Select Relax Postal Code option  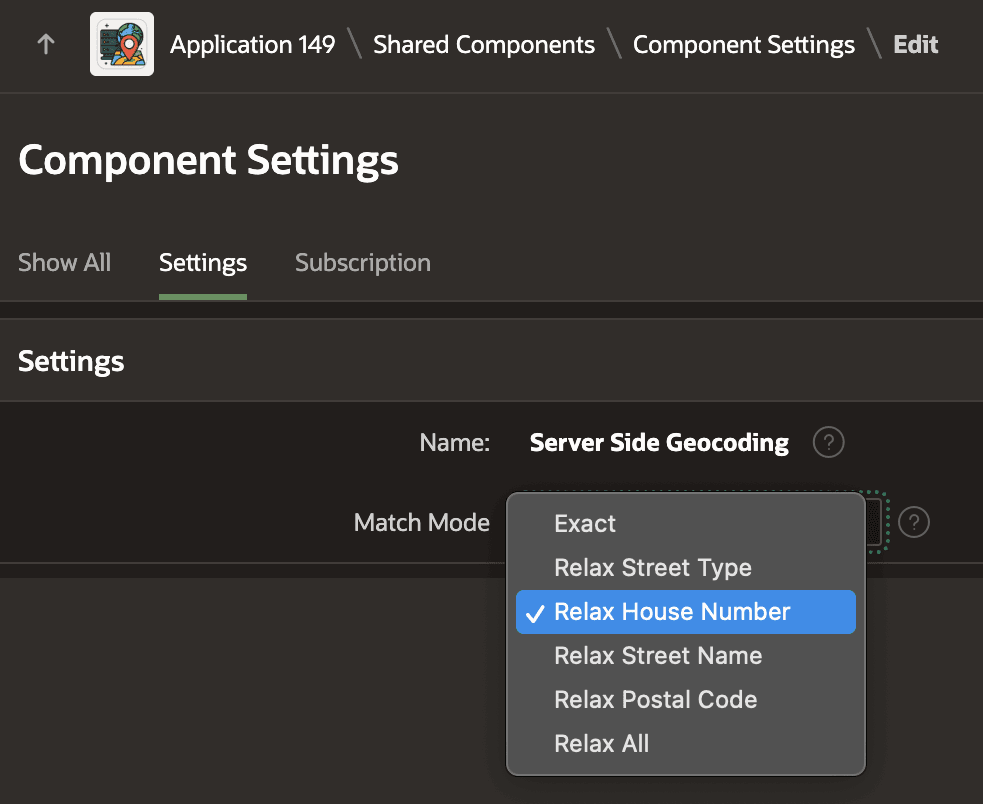[x=686, y=699]
